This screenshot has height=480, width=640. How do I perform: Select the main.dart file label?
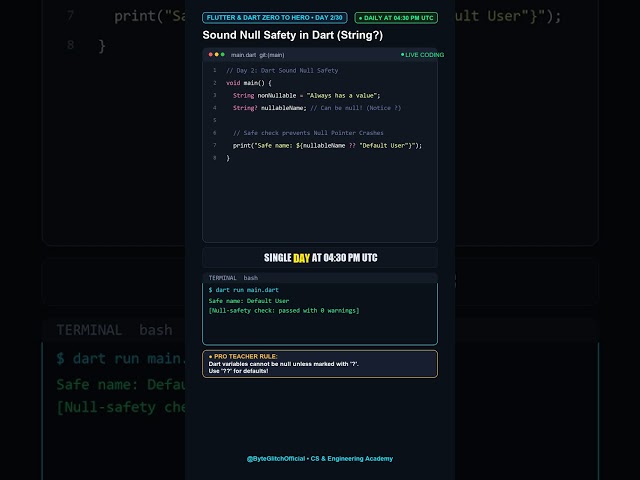click(x=243, y=55)
